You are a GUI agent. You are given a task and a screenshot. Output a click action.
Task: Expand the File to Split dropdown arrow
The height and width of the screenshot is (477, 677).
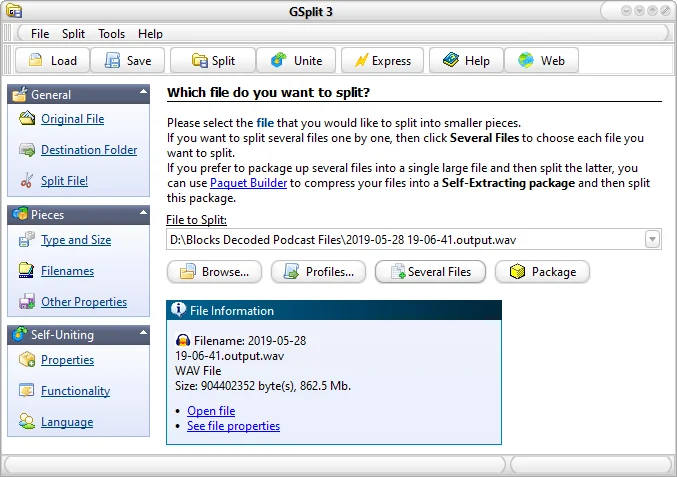click(x=652, y=239)
